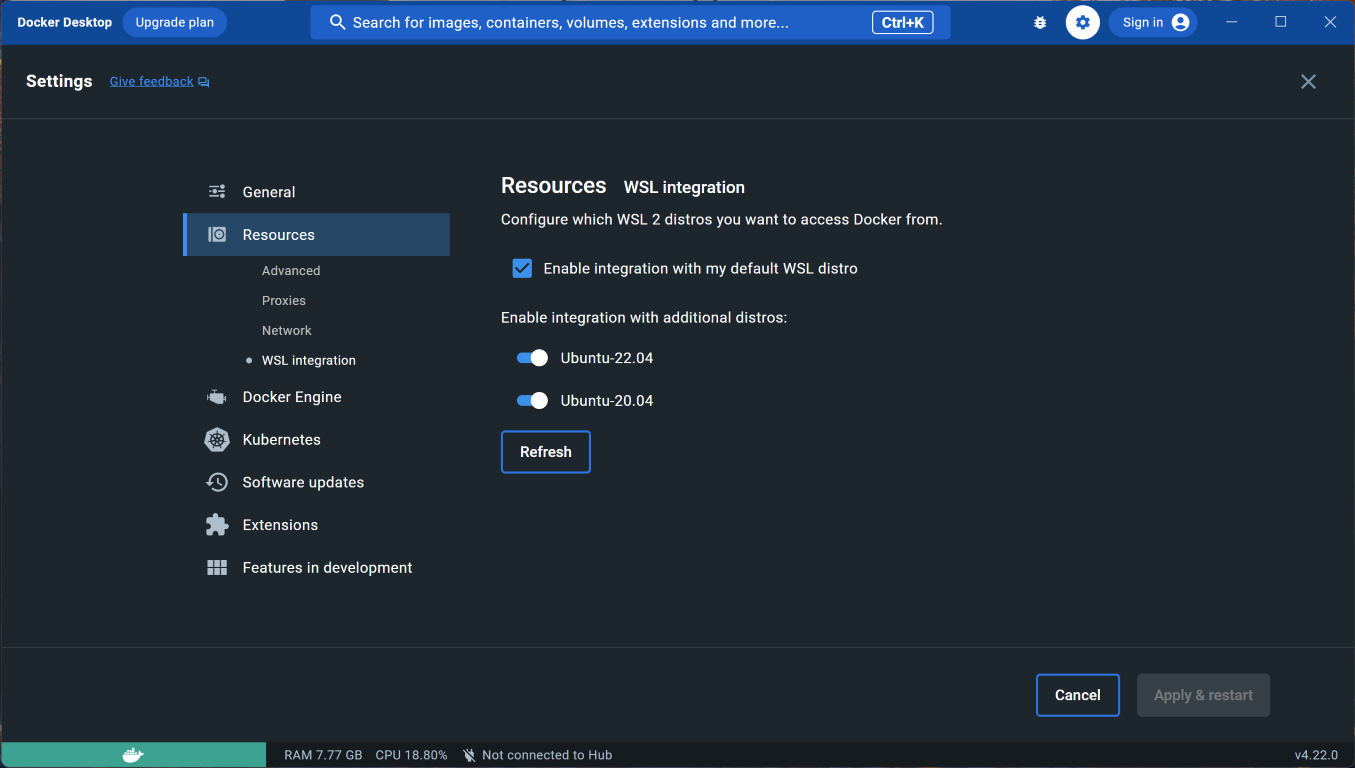Click the Extensions puzzle piece icon
1355x768 pixels.
[x=217, y=525]
